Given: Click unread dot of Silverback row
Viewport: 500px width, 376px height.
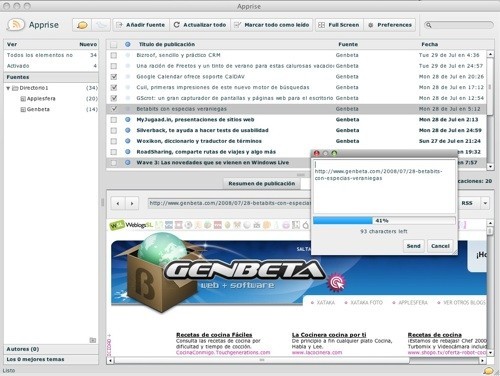Looking at the screenshot, I should click(x=128, y=130).
